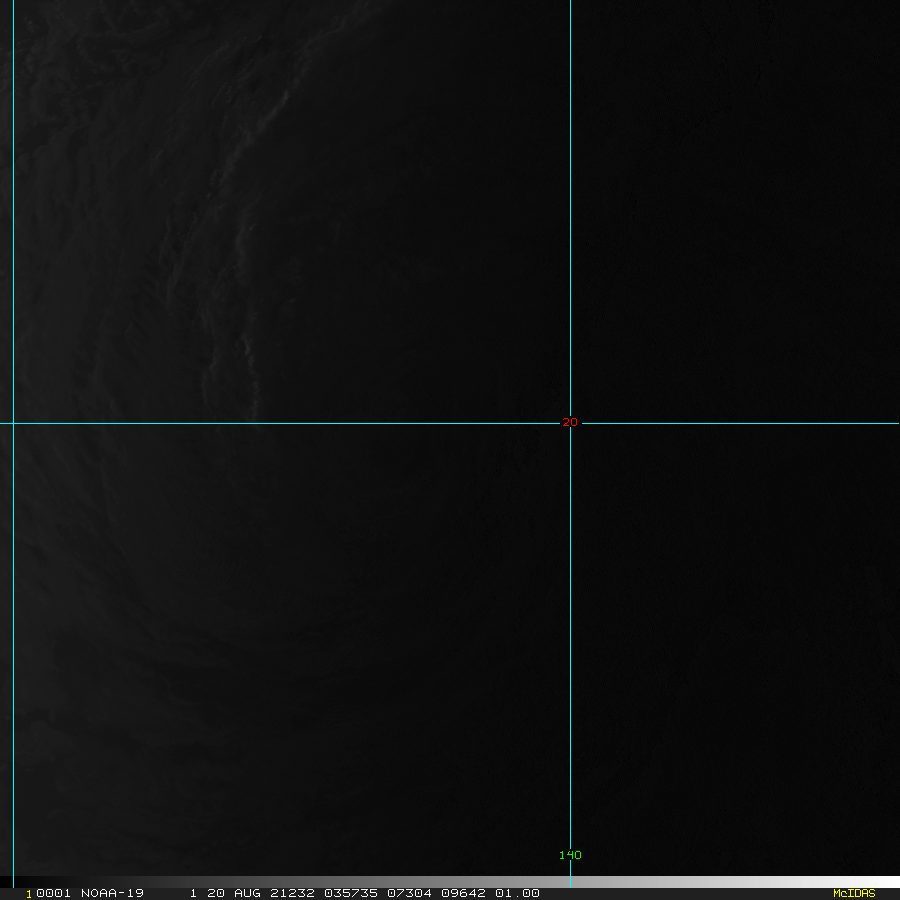900x900 pixels.
Task: Click the intersection of cyan and white lines
Action: pyautogui.click(x=570, y=423)
